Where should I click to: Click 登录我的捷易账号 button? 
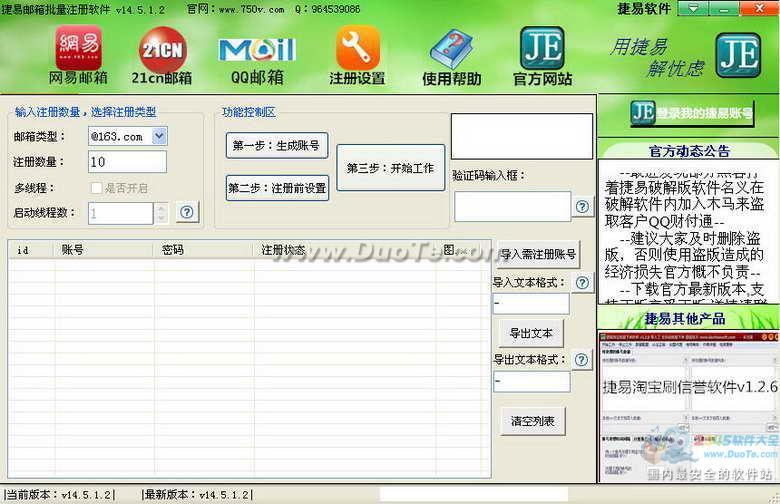click(692, 113)
